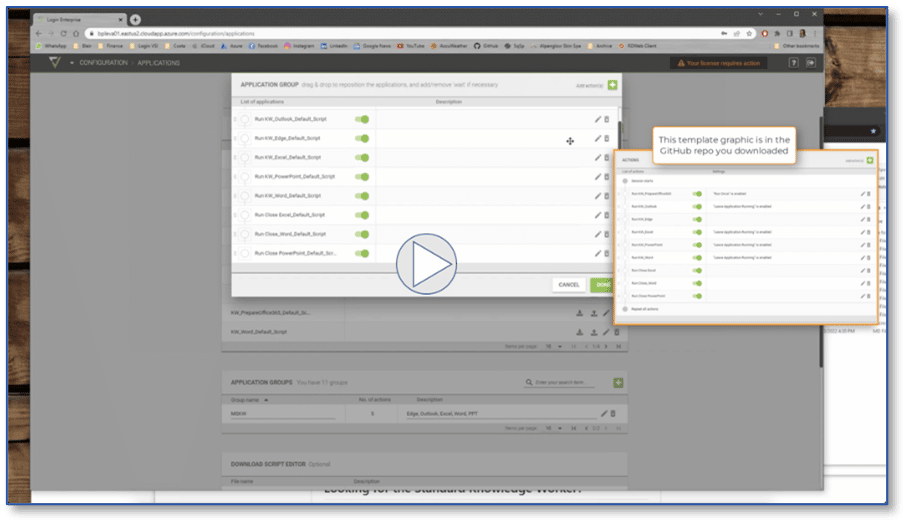Screen dimensions: 907x524
Task: Delete the Run KW_Edge_Default_Script row
Action: click(x=607, y=138)
